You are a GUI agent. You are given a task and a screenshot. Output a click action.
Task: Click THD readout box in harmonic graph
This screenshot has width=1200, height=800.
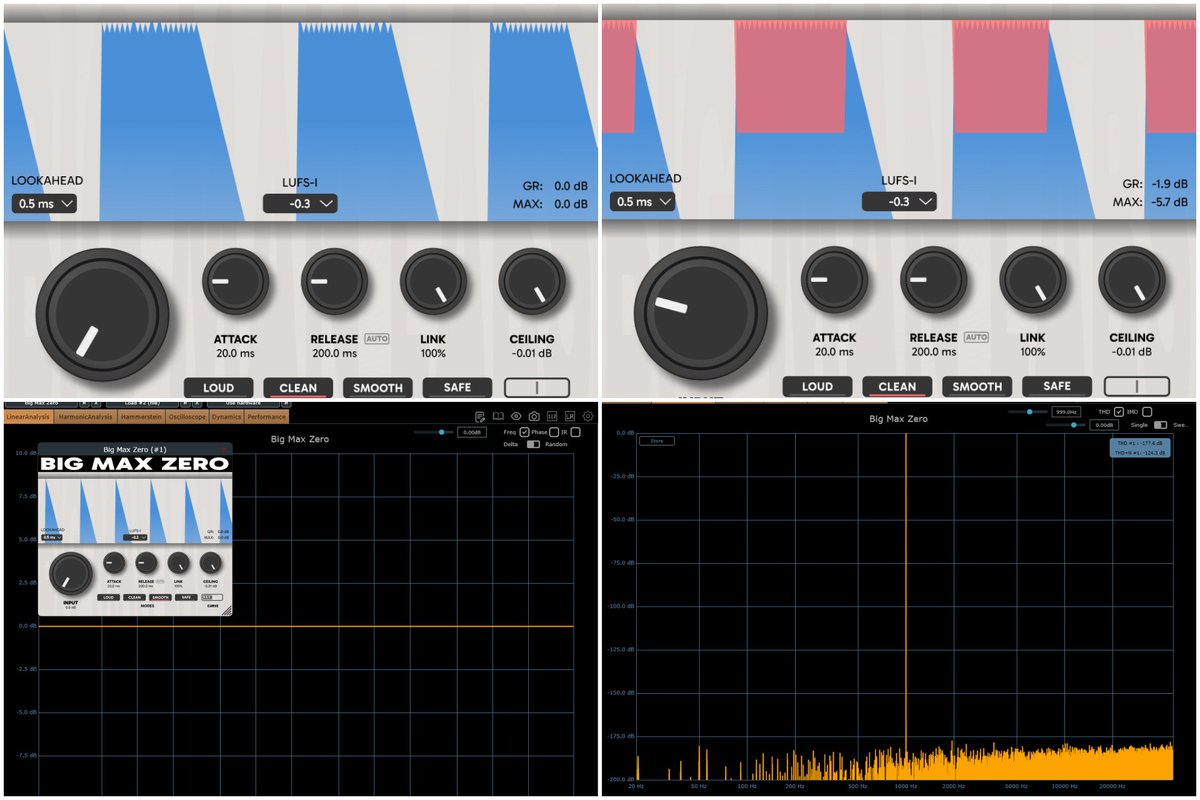(x=1140, y=450)
